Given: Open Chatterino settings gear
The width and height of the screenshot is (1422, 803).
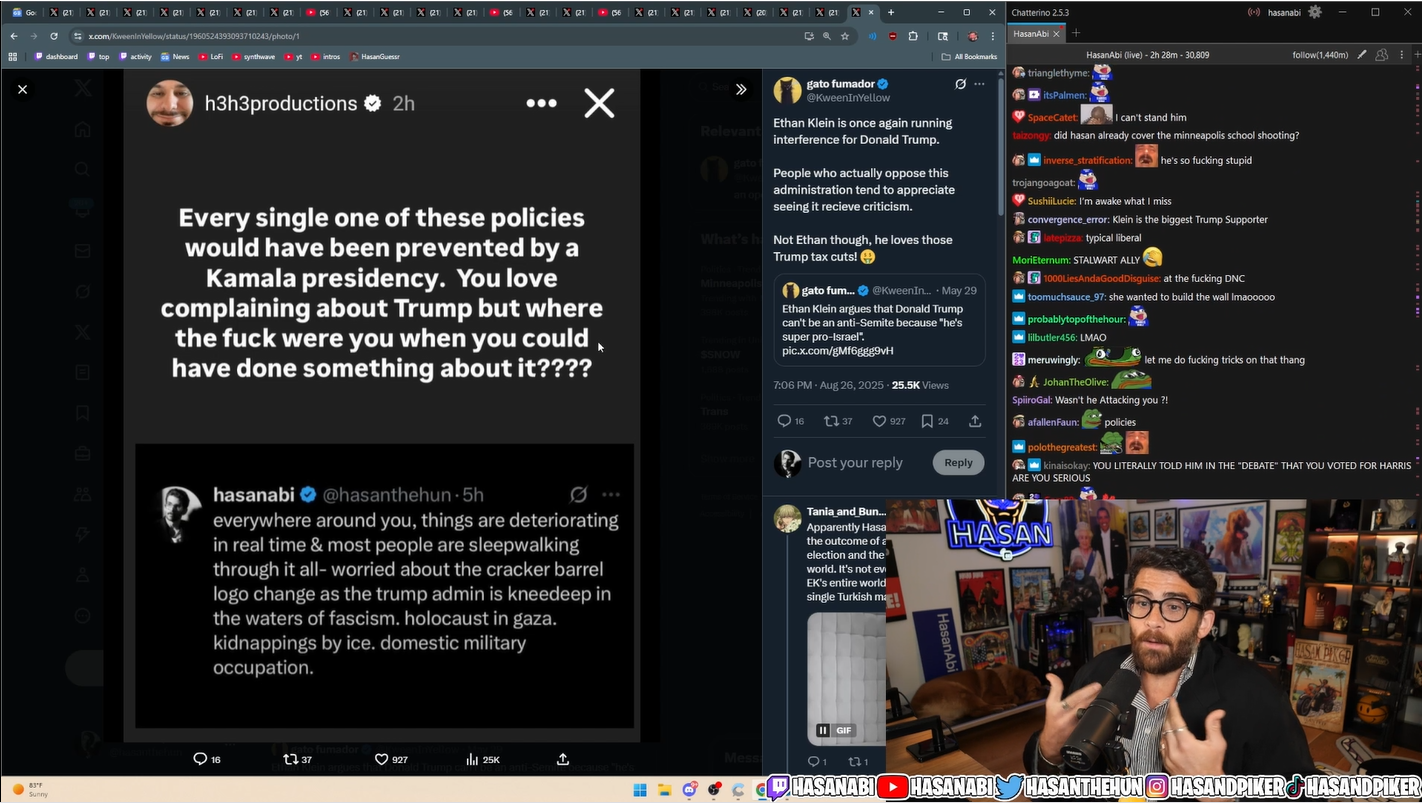Looking at the screenshot, I should point(1315,12).
